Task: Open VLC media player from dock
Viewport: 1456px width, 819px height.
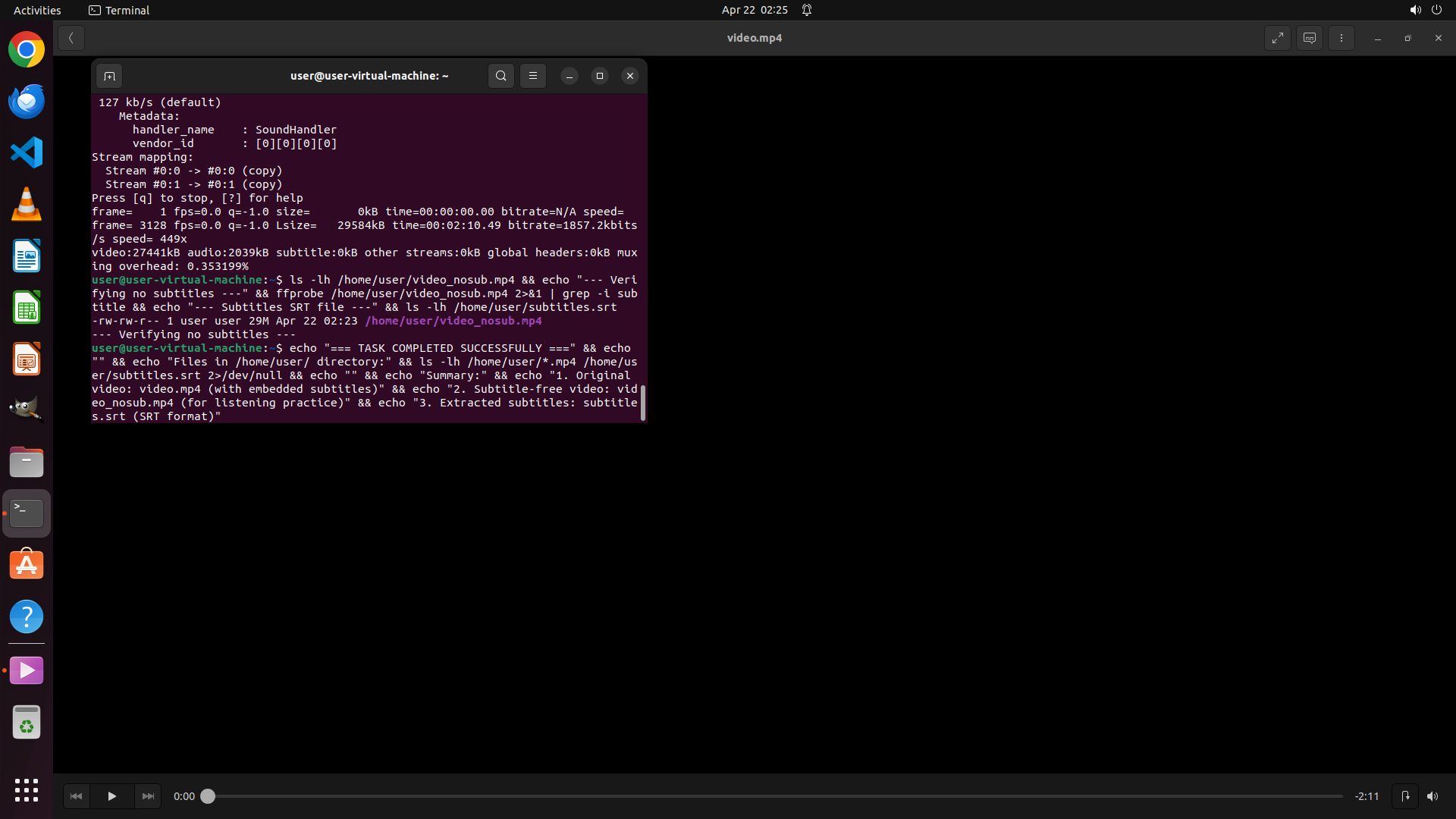Action: pos(27,205)
